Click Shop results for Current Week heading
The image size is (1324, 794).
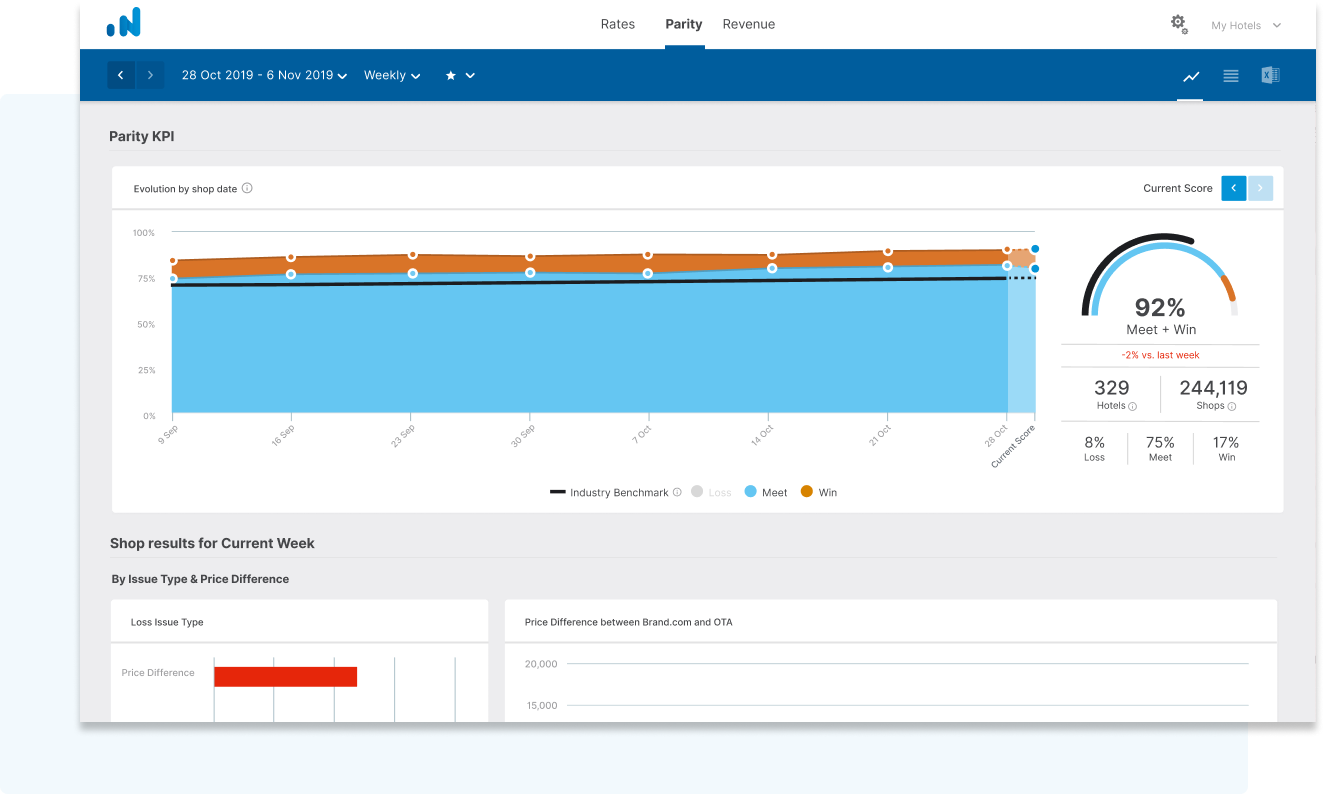(212, 544)
